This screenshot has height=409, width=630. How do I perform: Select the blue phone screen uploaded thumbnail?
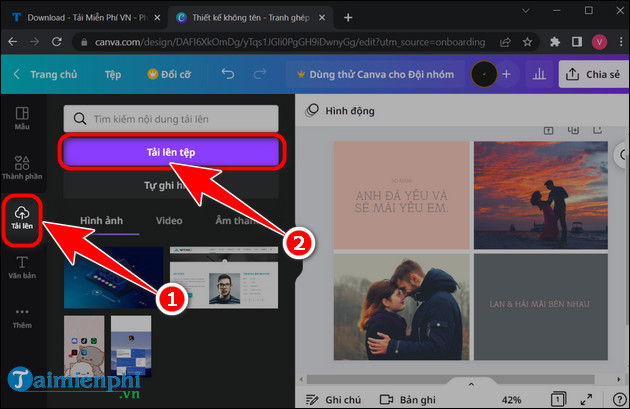tap(131, 346)
